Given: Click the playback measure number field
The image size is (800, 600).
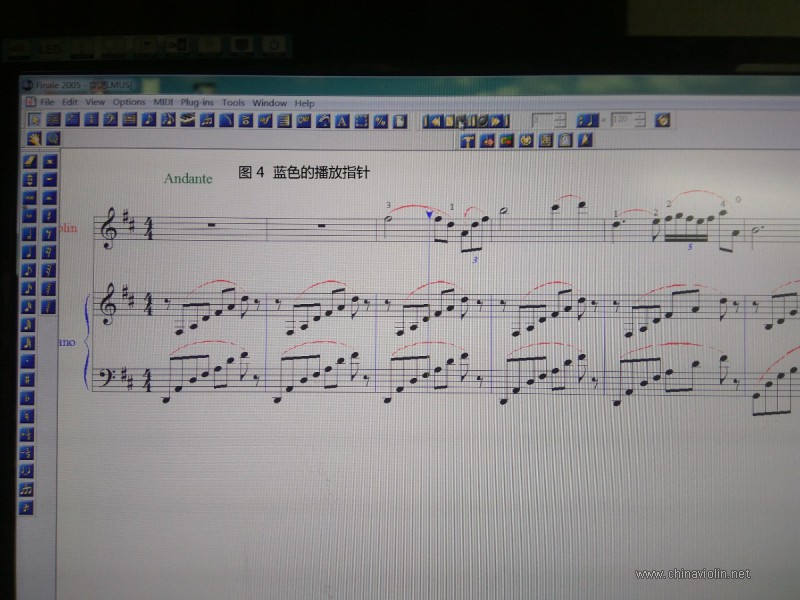Looking at the screenshot, I should point(543,121).
